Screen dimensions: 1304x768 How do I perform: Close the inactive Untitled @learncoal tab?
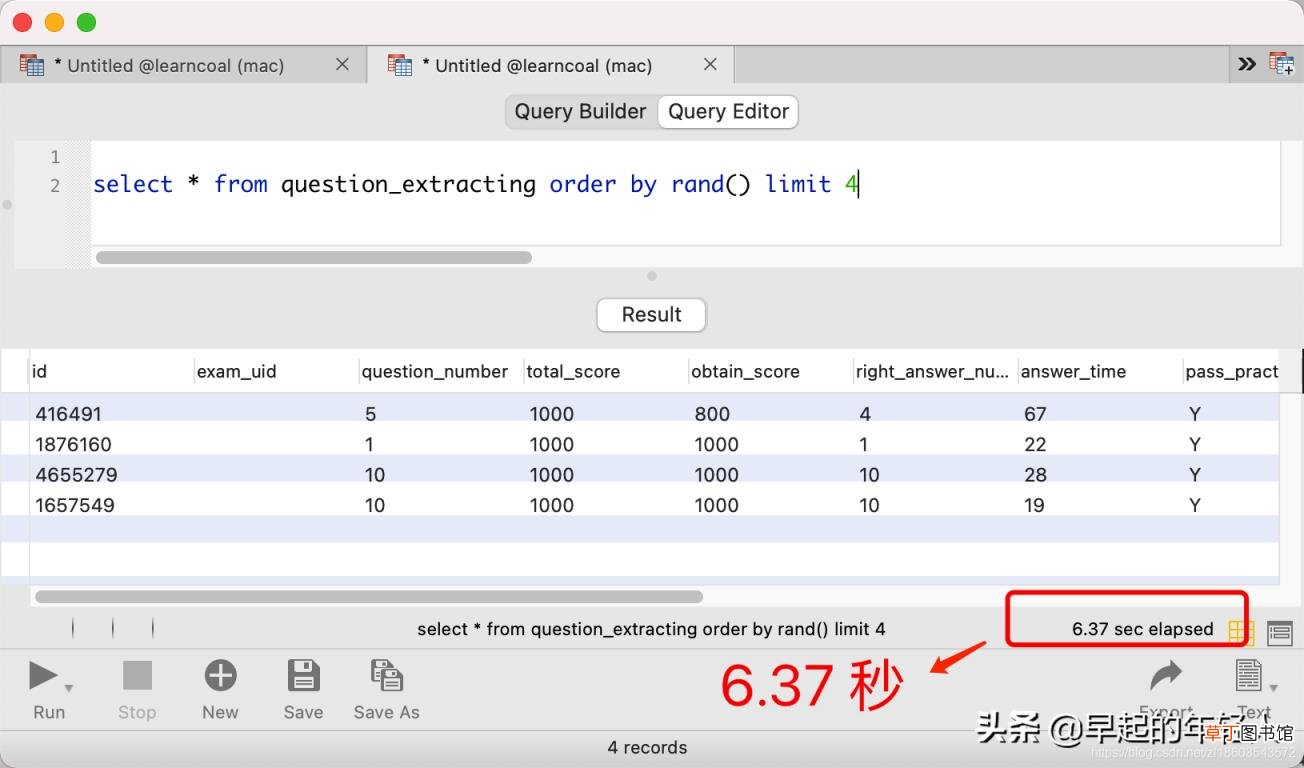tap(342, 64)
